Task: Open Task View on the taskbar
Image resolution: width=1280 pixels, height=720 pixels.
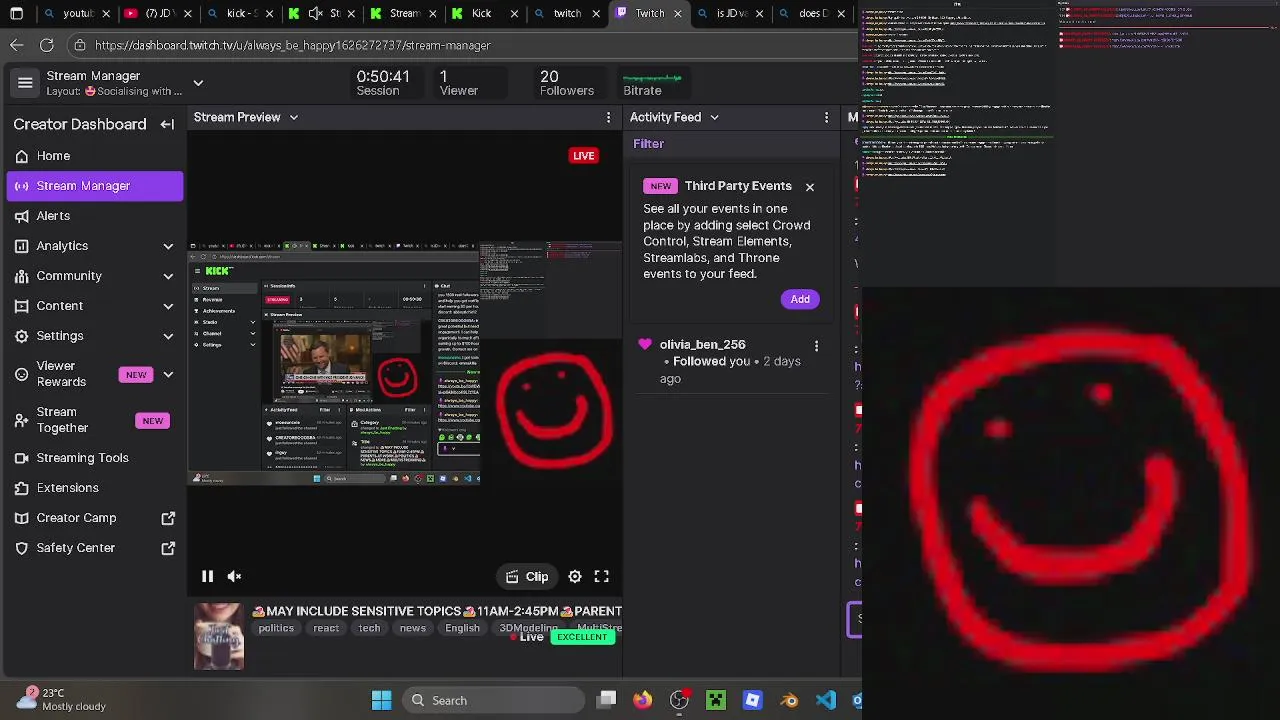Action: point(607,701)
